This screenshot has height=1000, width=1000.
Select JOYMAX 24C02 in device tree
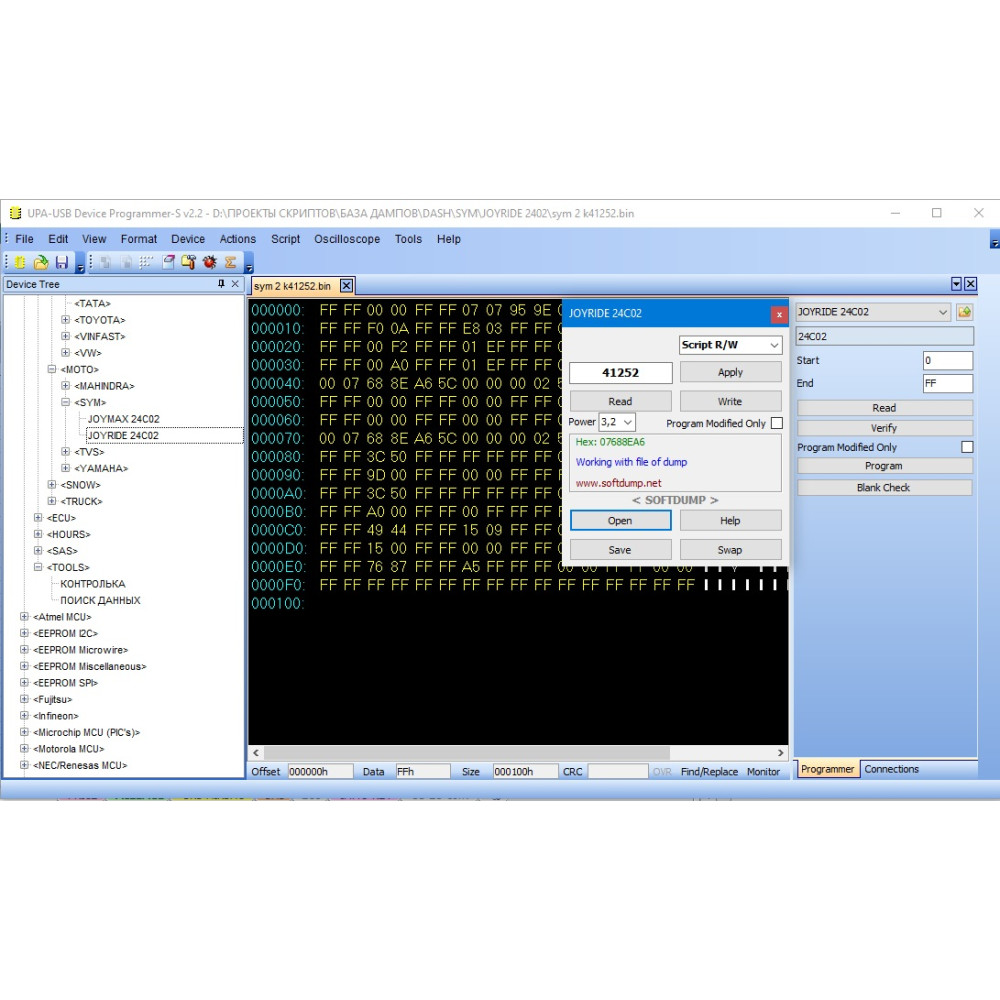coord(124,419)
